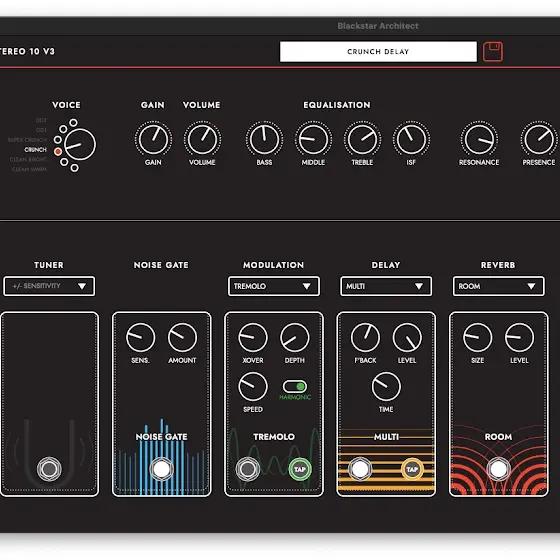
Task: Select the OD2 voice radio dot
Action: pyautogui.click(x=73, y=122)
